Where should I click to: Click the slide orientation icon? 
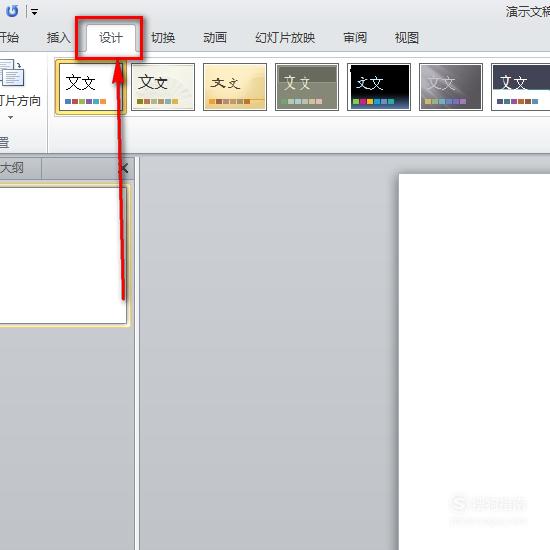coord(13,73)
